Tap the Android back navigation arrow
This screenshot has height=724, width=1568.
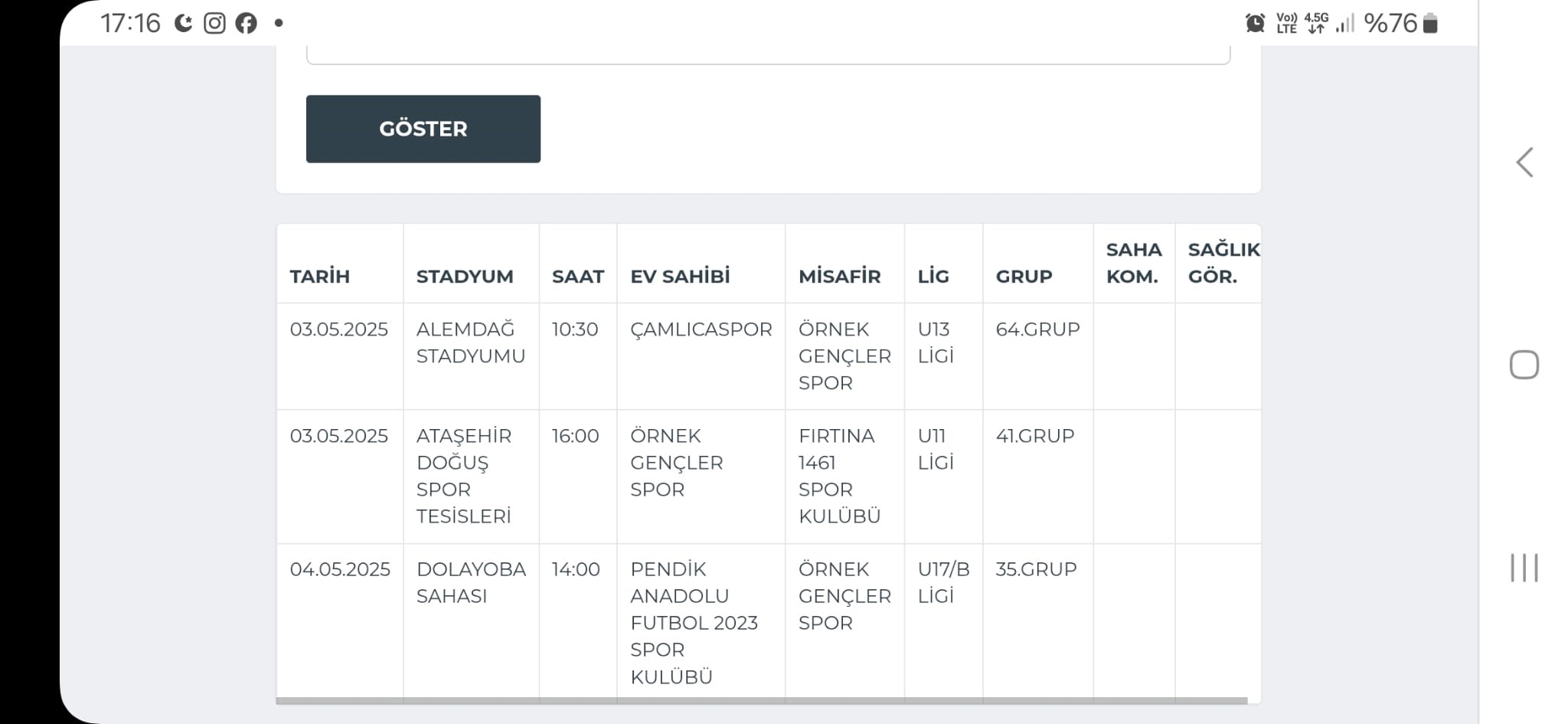pos(1524,162)
